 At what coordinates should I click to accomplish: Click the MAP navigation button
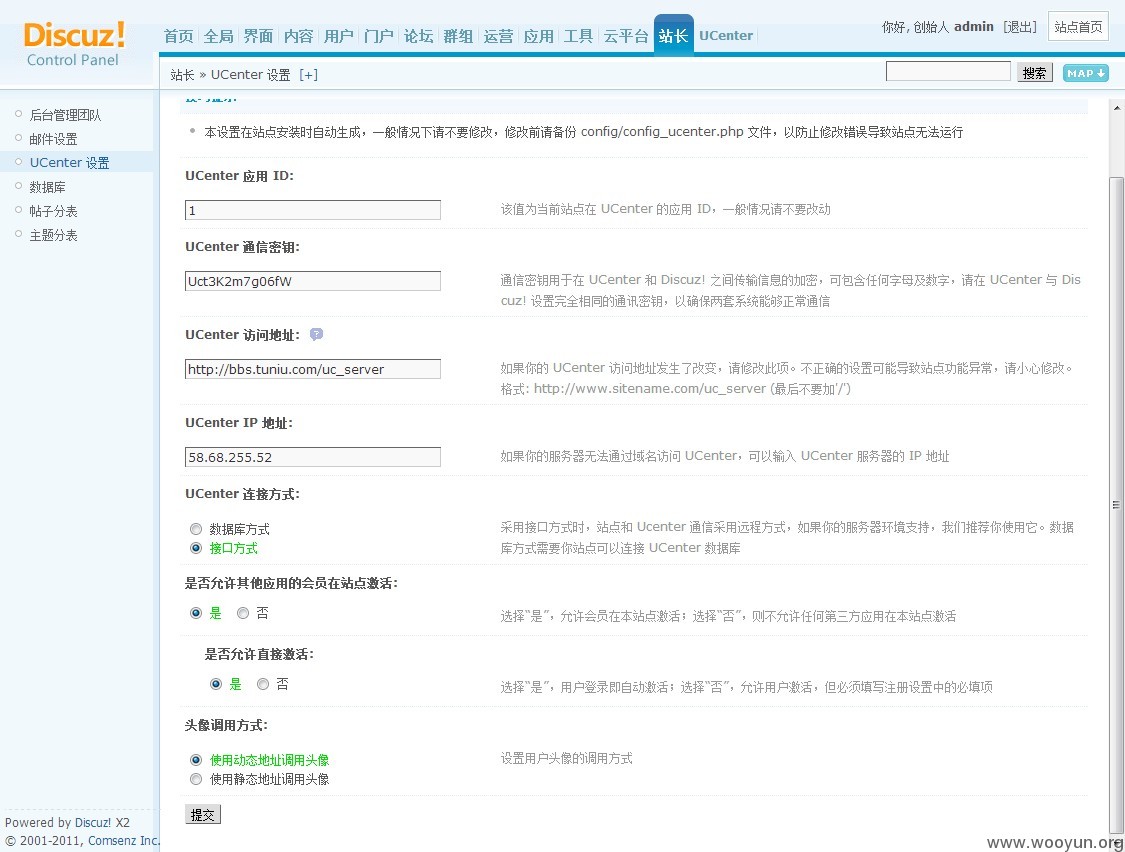pyautogui.click(x=1086, y=72)
